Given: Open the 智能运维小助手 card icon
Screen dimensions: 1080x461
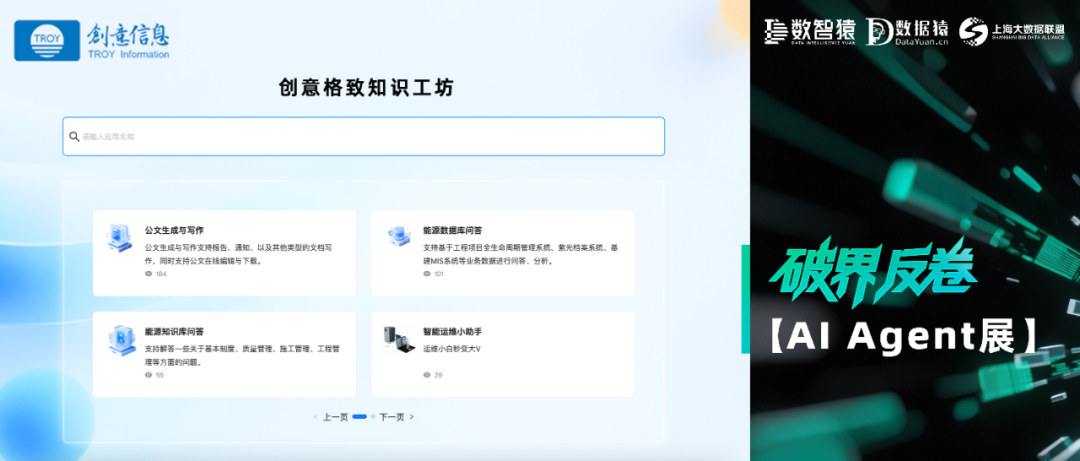Looking at the screenshot, I should click(x=399, y=339).
